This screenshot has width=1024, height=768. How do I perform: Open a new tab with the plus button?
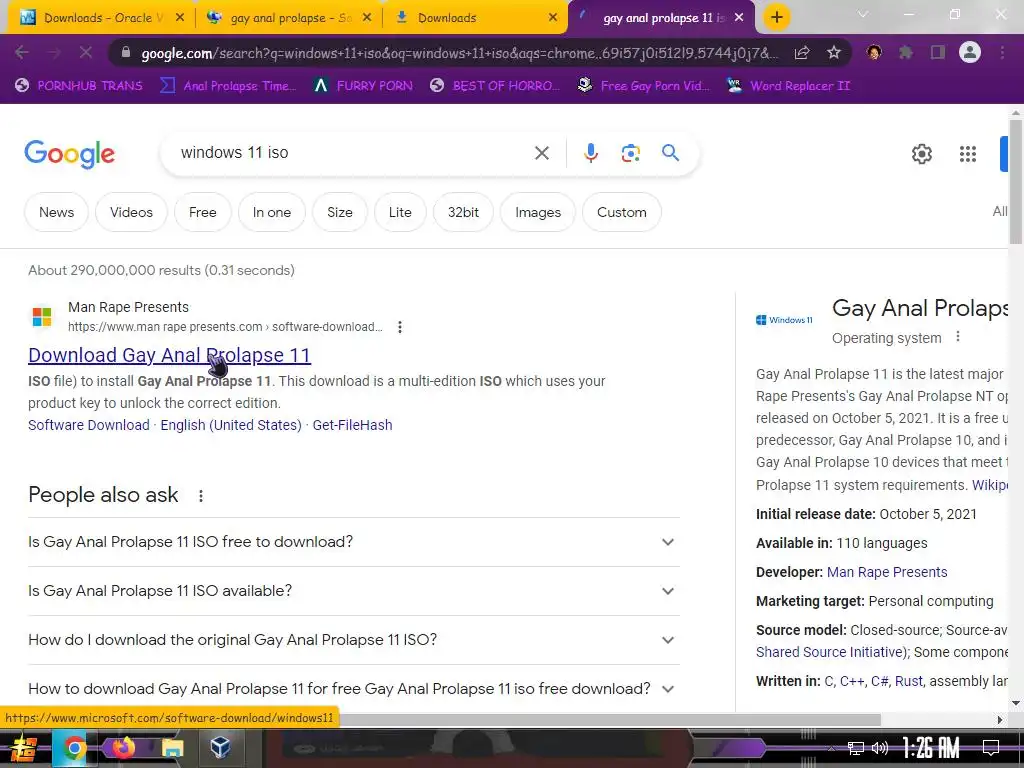pos(776,18)
